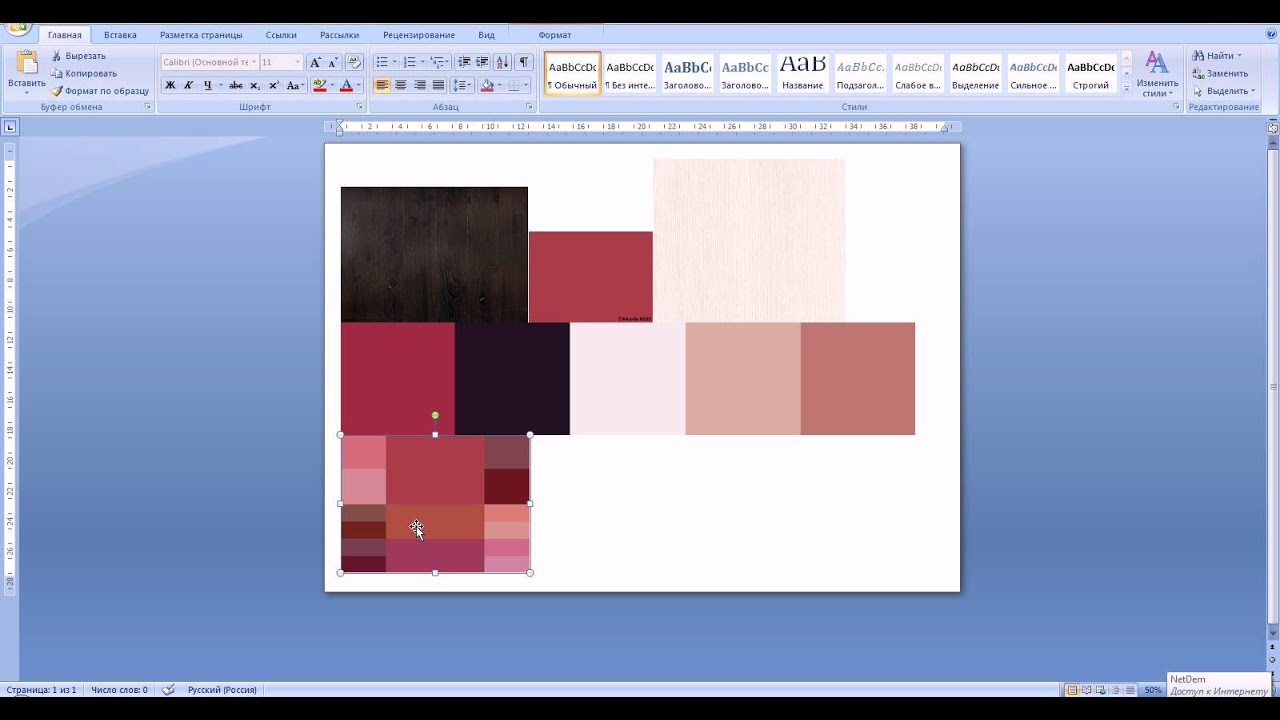The width and height of the screenshot is (1280, 720).
Task: Click the grow font icon
Action: click(315, 62)
